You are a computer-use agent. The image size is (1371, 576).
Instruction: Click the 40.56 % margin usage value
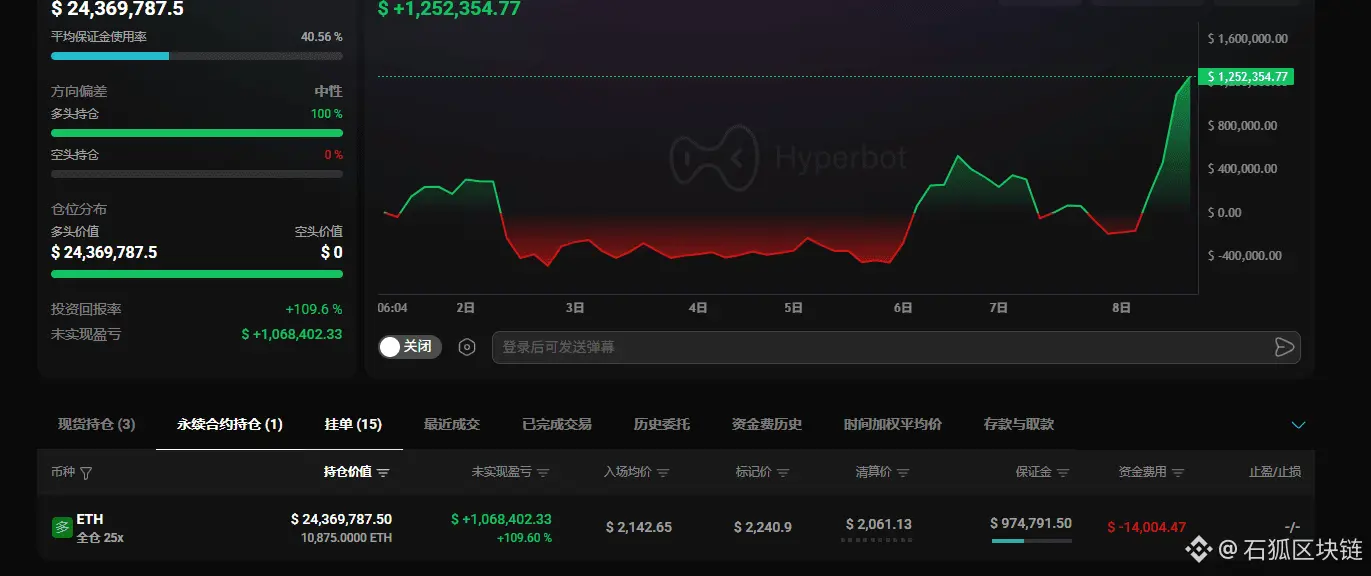pos(322,37)
